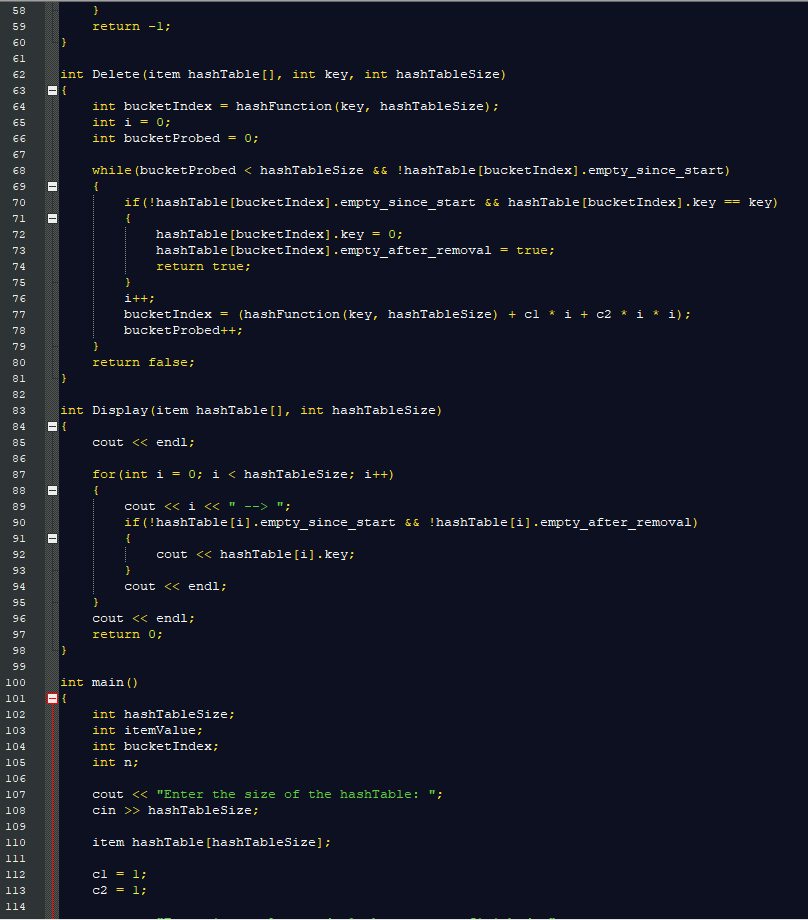Image resolution: width=808 pixels, height=920 pixels.
Task: Place cursor on 'cin >> hashTableSize;' line
Action: point(175,810)
